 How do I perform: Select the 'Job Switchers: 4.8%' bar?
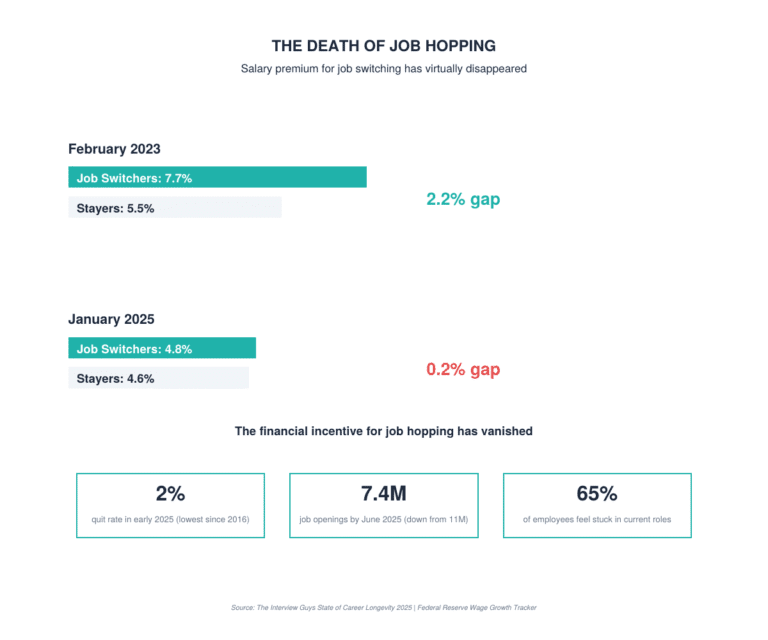click(x=162, y=349)
